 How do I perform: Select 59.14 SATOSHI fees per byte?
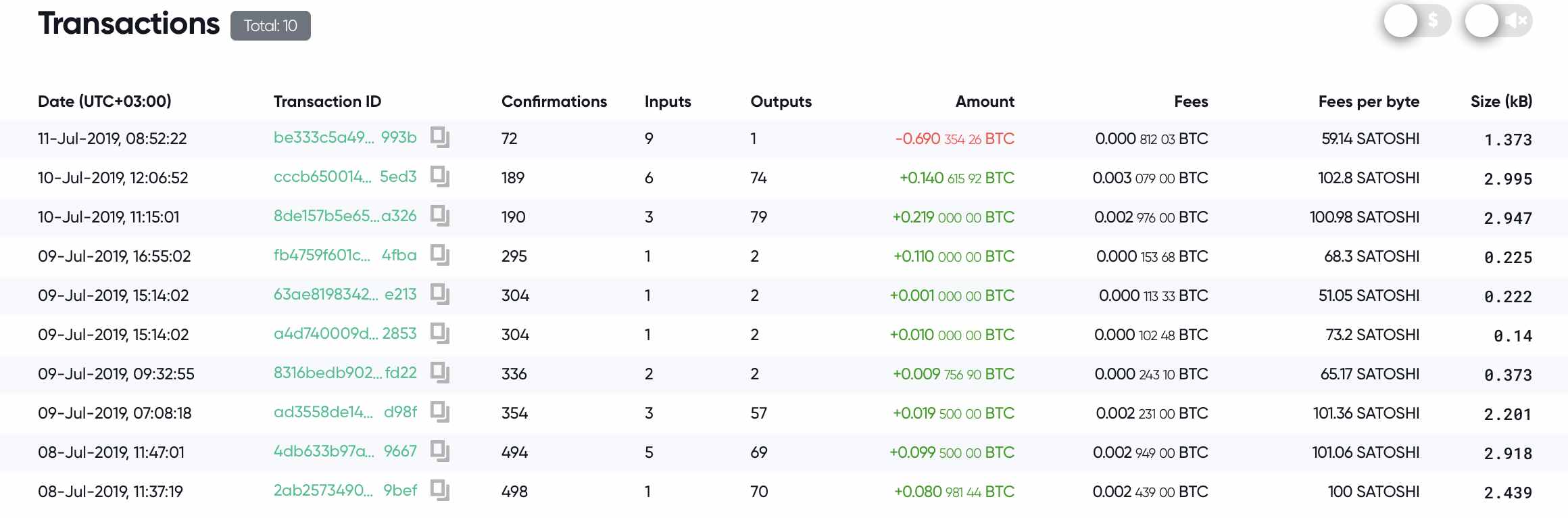(x=1371, y=139)
